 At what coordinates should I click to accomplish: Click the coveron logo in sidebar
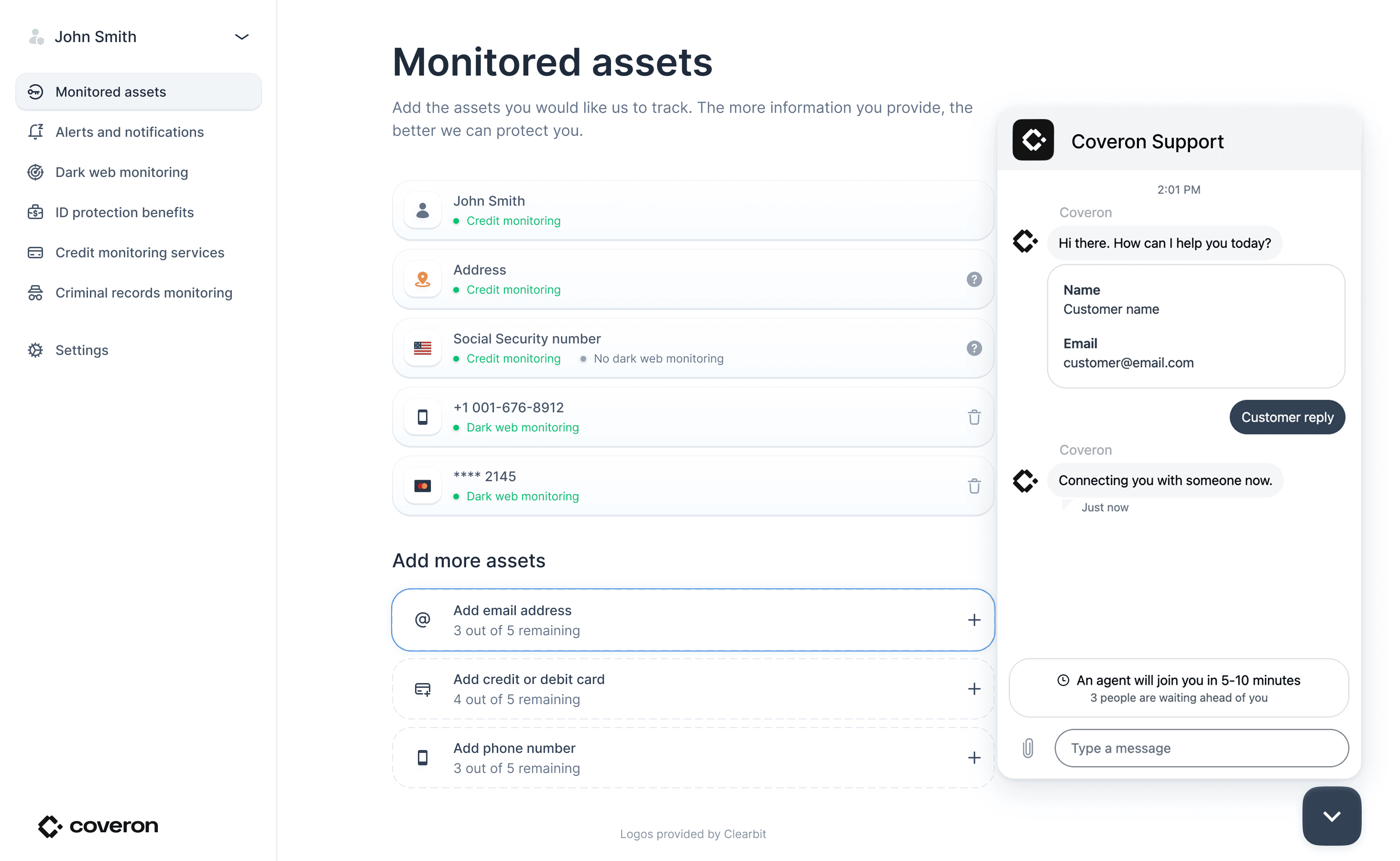pyautogui.click(x=98, y=826)
